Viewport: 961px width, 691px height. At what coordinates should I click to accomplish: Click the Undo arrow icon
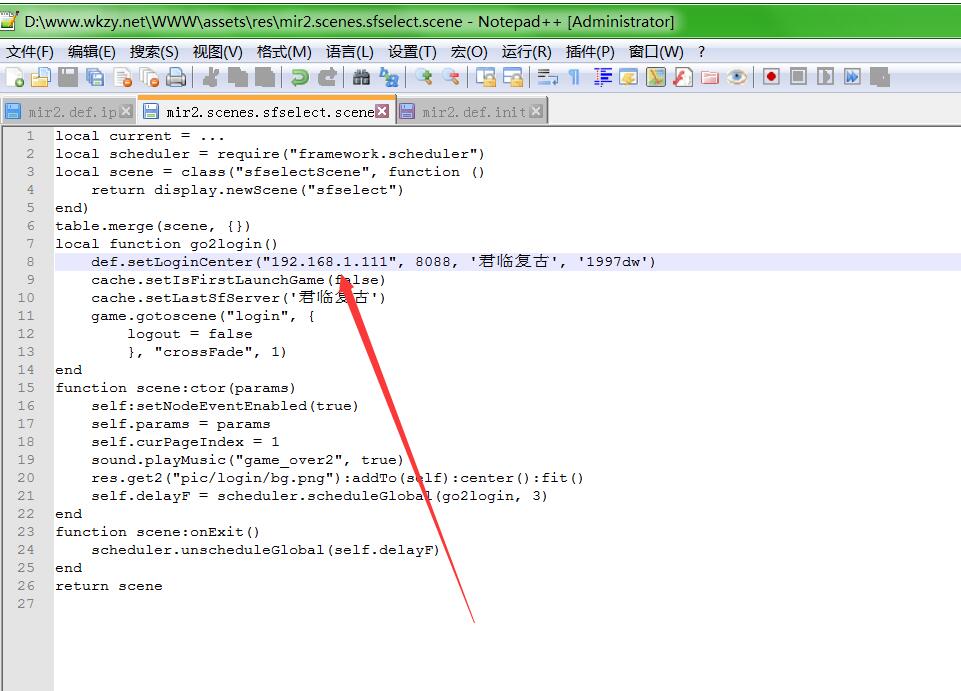tap(299, 77)
